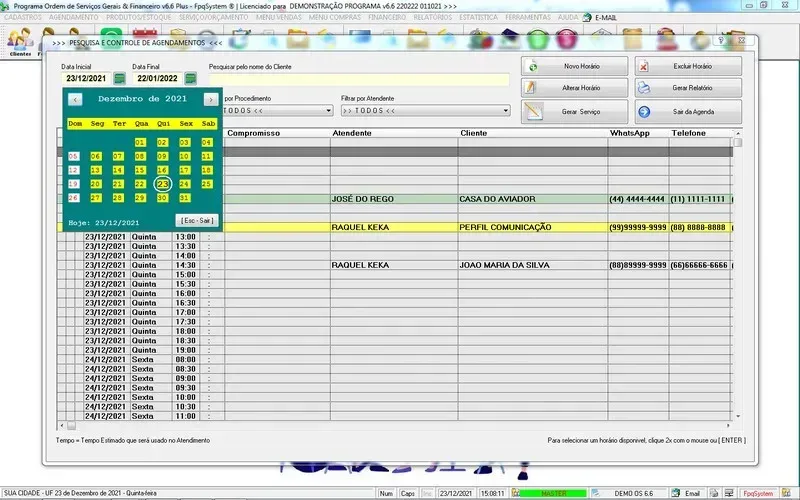Select day 25 in the December calendar
Viewport: 800px width, 500px height.
coord(207,184)
